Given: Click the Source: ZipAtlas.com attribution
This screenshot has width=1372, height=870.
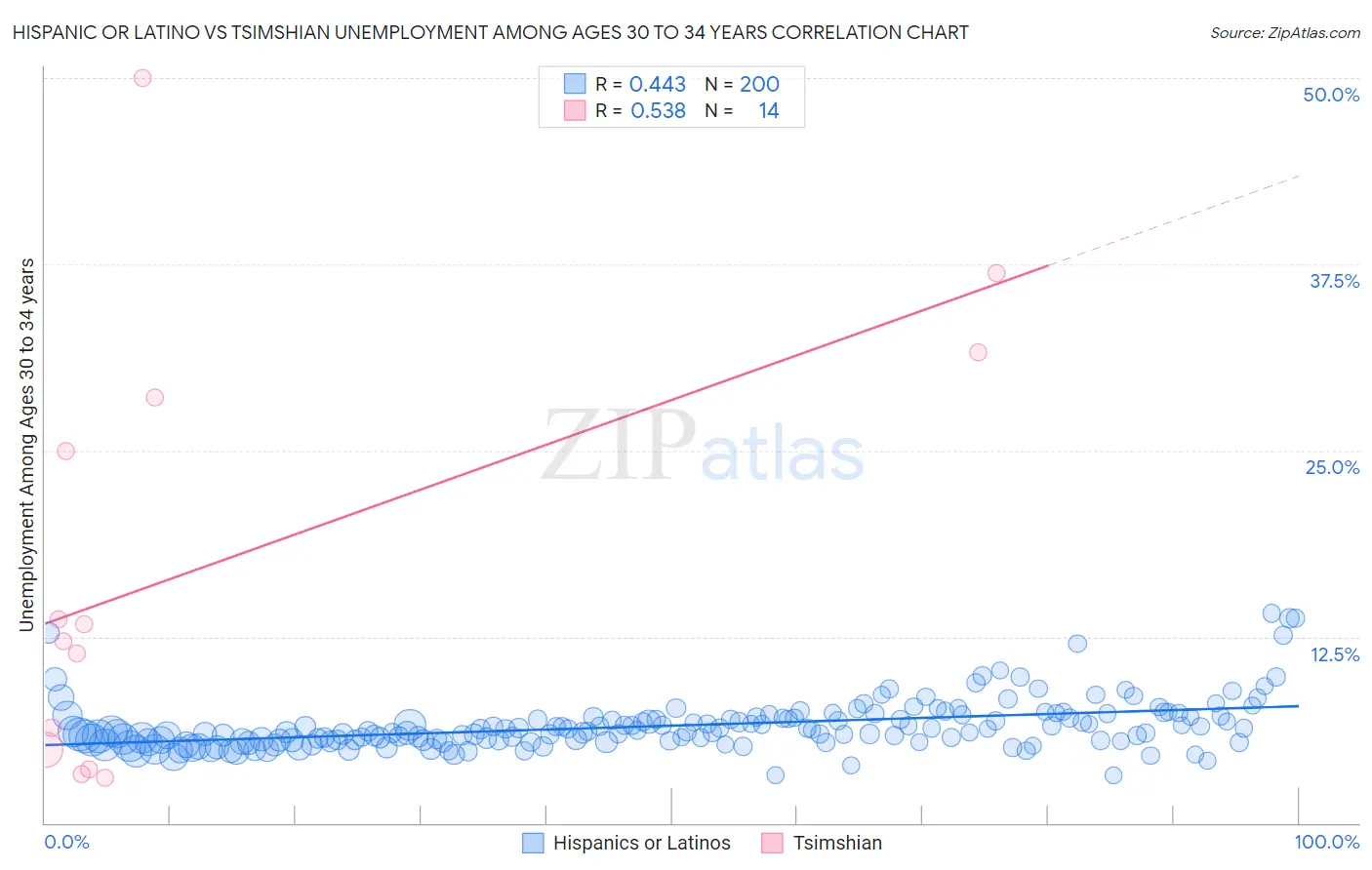Looking at the screenshot, I should point(1285,32).
